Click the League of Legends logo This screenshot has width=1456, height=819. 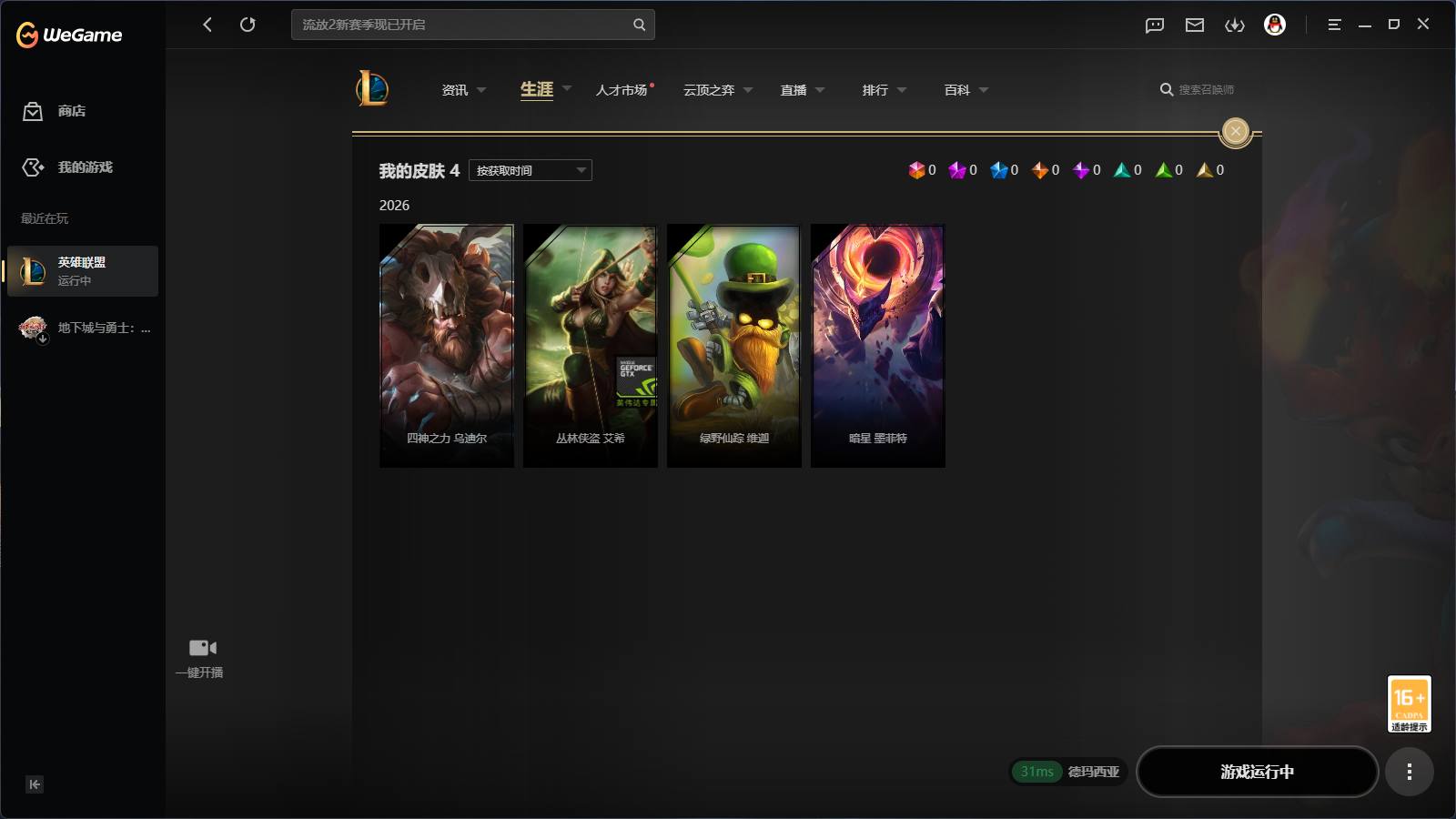coord(372,89)
